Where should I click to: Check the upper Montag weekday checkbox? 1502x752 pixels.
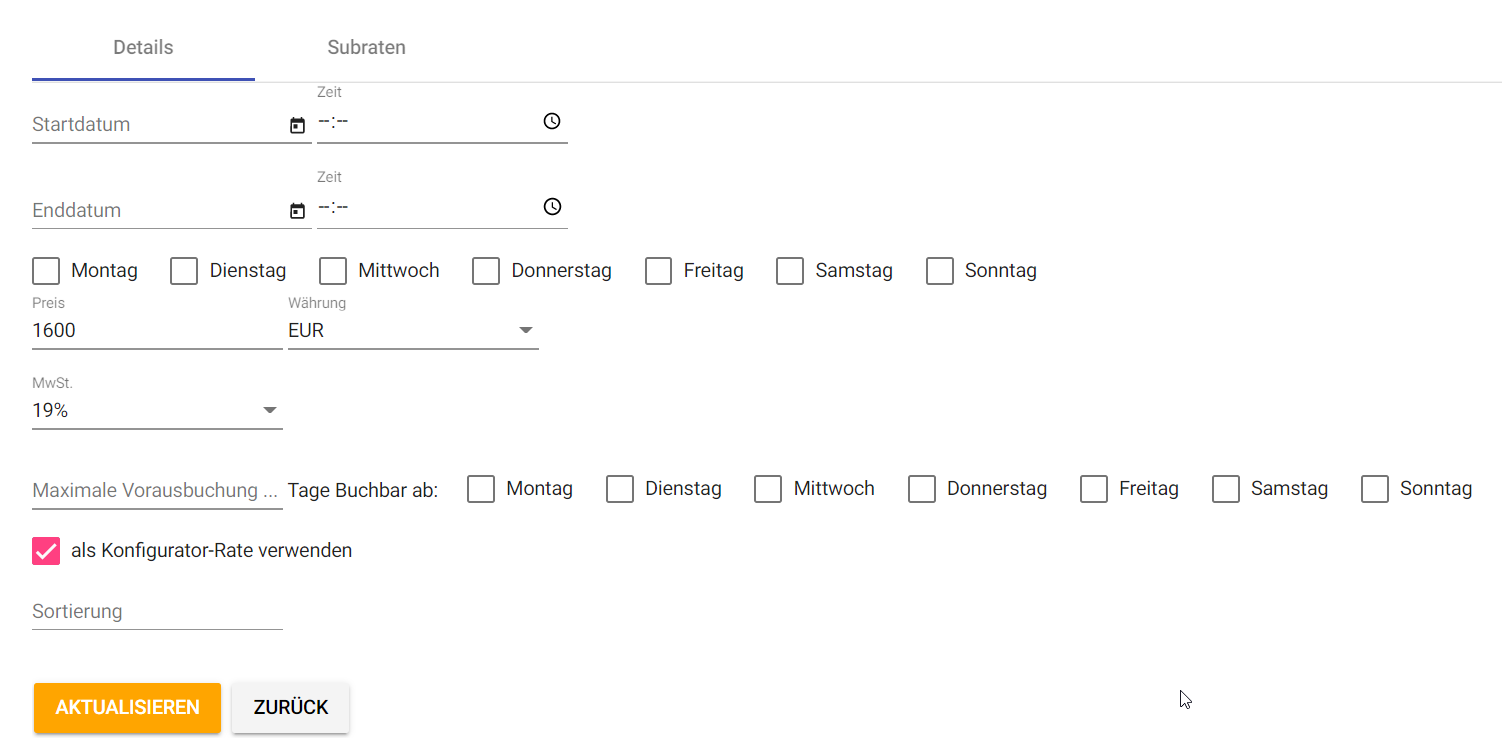pyautogui.click(x=46, y=271)
